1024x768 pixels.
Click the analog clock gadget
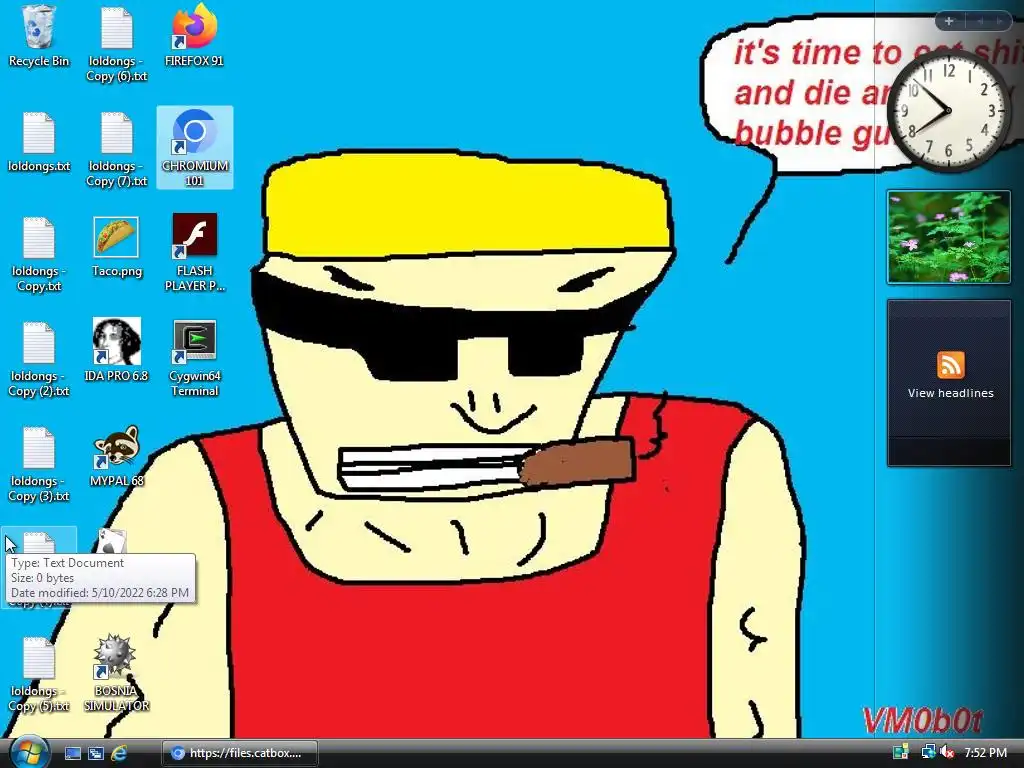(948, 110)
